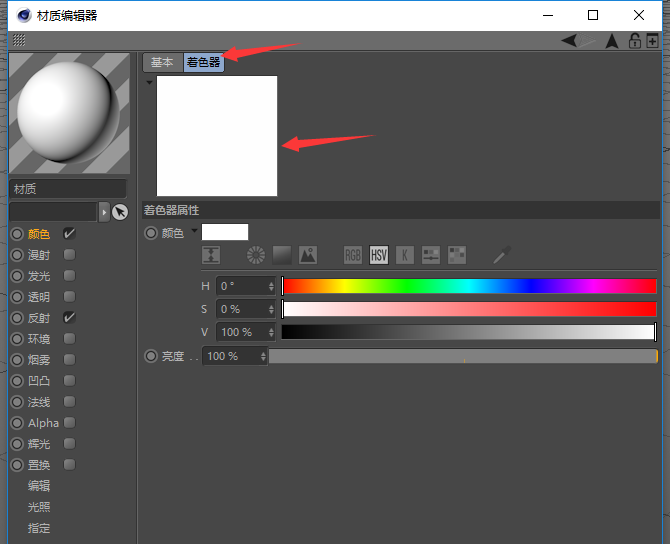Image resolution: width=670 pixels, height=544 pixels.
Task: Open new attribute manager plus icon
Action: point(652,41)
